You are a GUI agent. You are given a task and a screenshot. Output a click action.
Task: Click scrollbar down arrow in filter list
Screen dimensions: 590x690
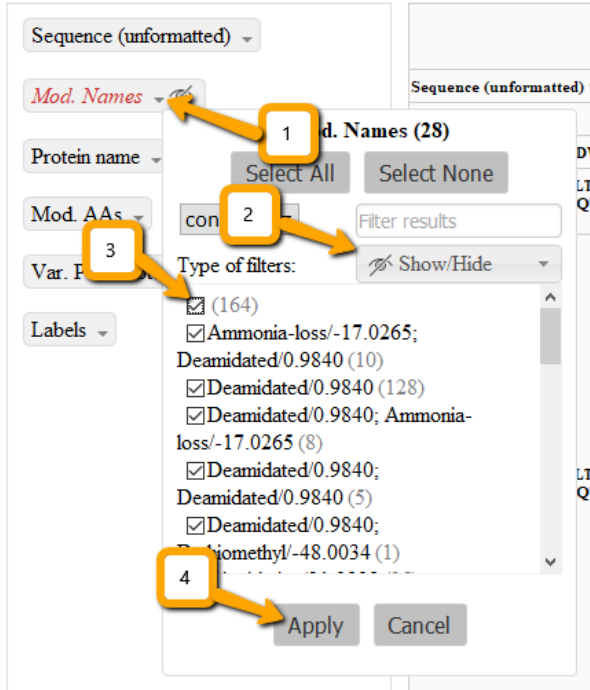(550, 562)
